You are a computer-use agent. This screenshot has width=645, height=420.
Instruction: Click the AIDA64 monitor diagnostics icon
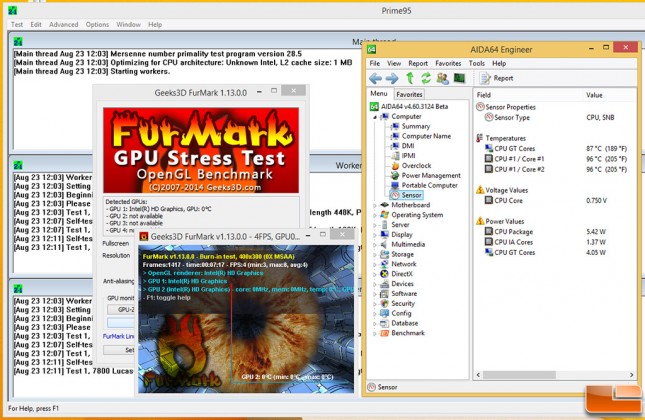[x=459, y=78]
